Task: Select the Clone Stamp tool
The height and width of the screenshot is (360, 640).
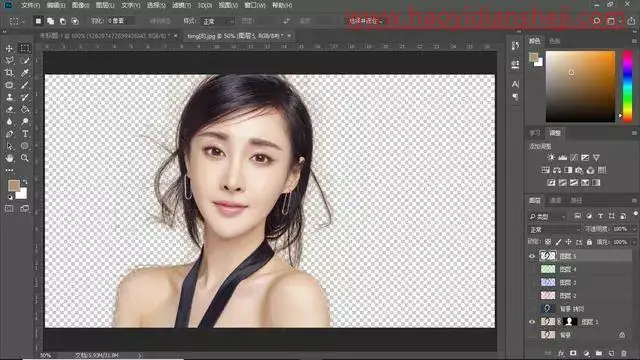Action: [9, 97]
